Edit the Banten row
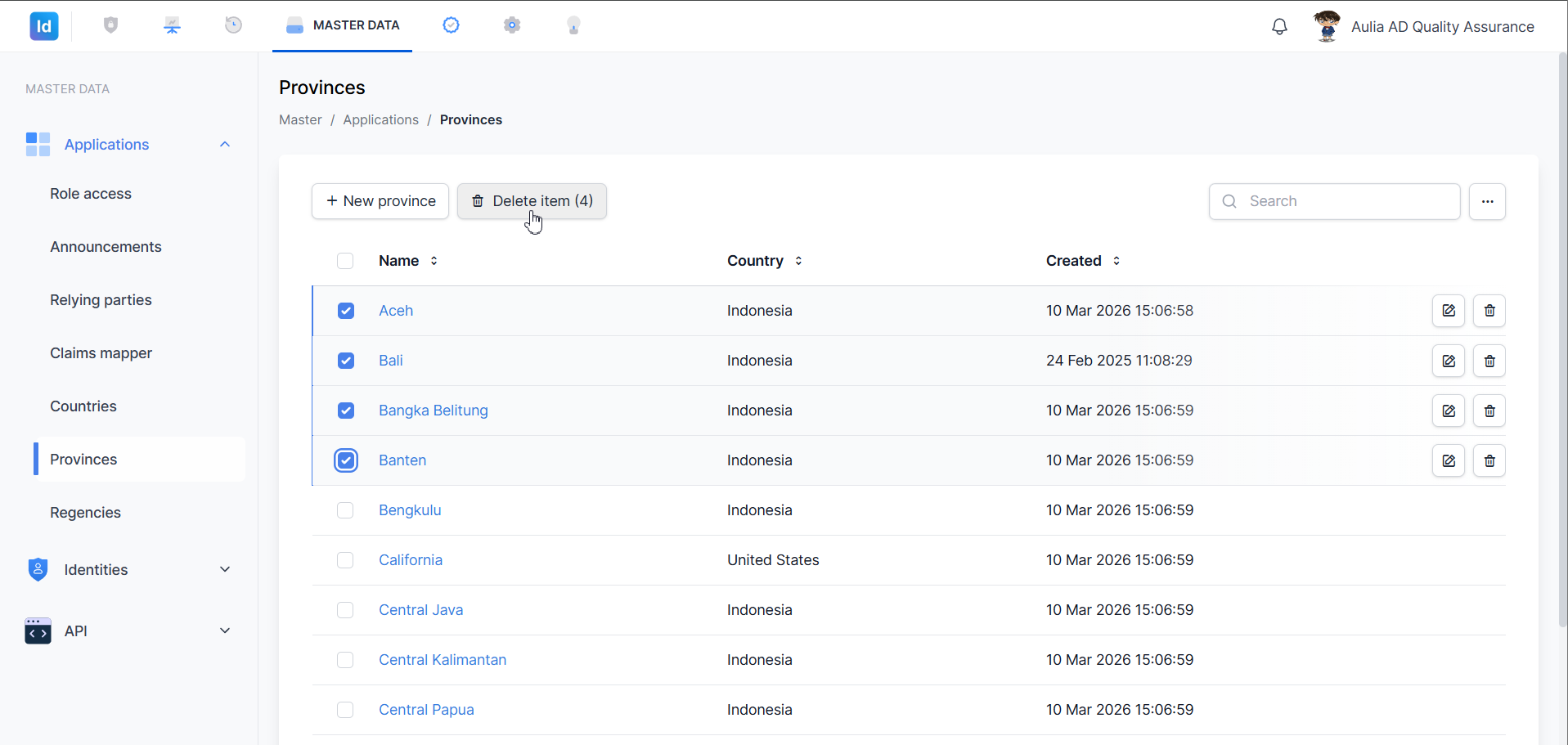Screen dimensions: 1568x745 (1449, 460)
